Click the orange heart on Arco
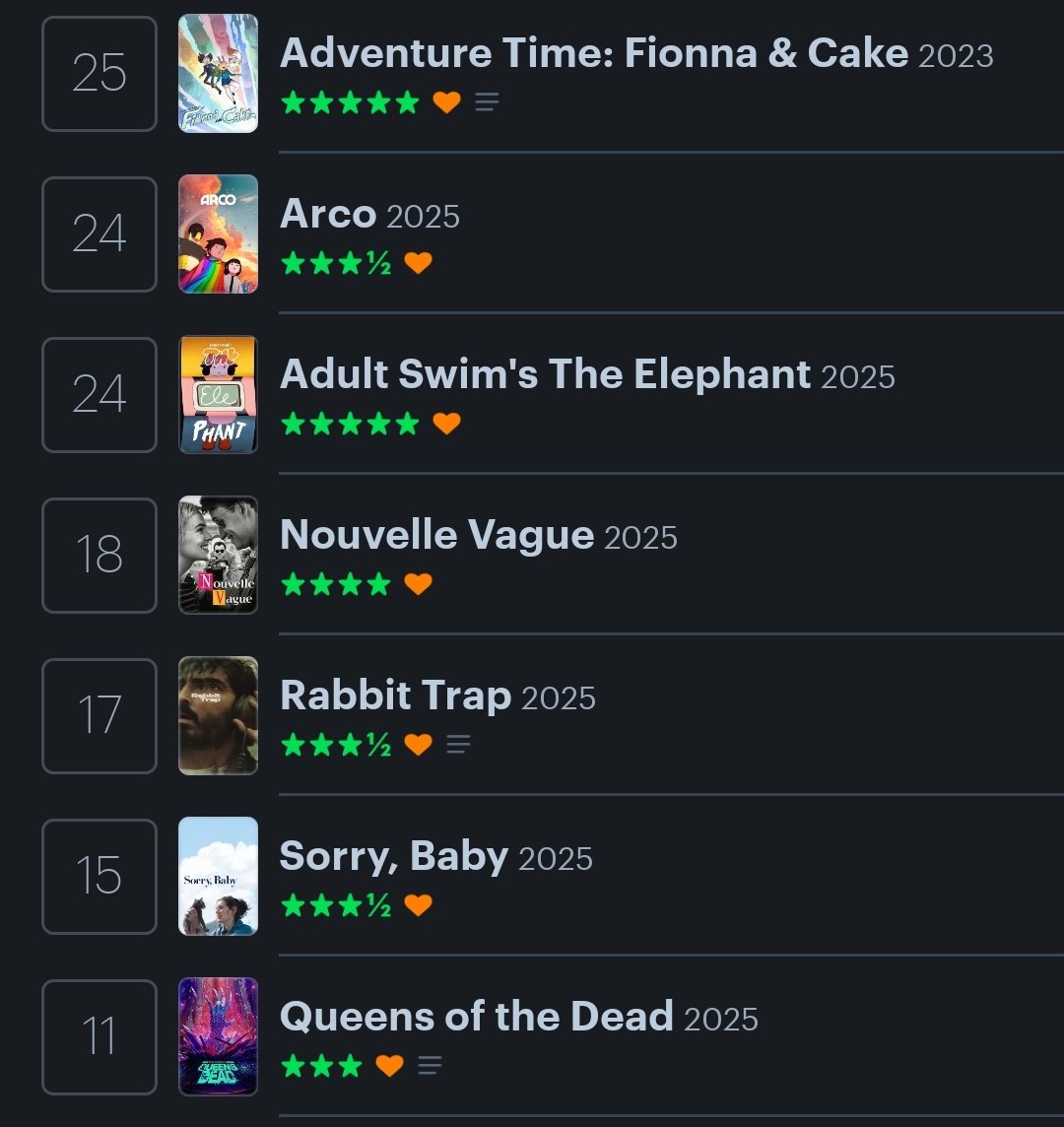1064x1127 pixels. [419, 263]
